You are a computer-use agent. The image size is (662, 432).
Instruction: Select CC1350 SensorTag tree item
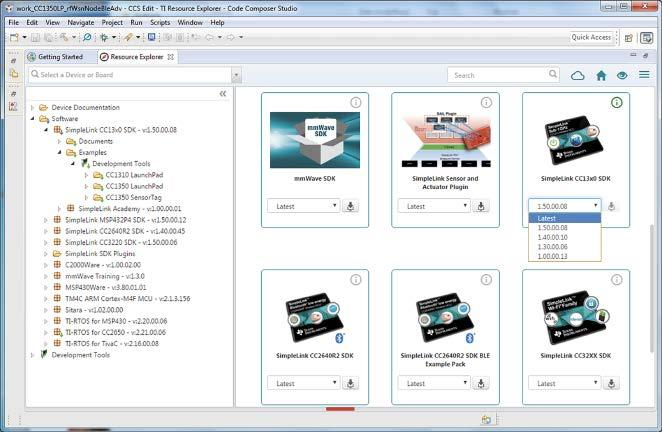click(x=133, y=197)
